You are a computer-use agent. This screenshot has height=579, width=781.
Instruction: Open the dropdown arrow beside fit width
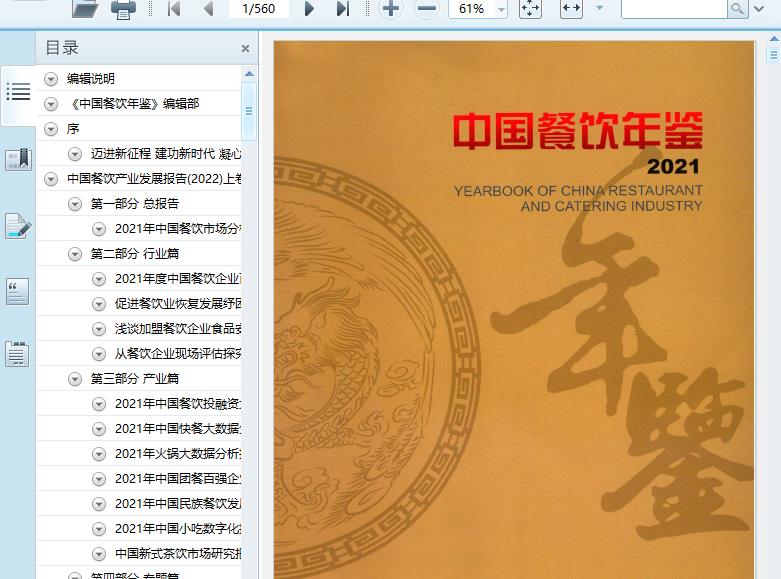click(600, 8)
